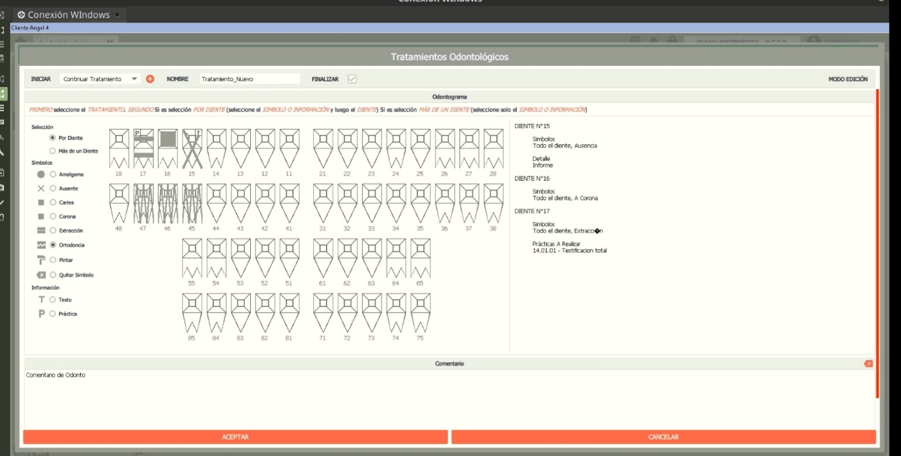Select tooth 16 with crown symbol

pyautogui.click(x=168, y=148)
